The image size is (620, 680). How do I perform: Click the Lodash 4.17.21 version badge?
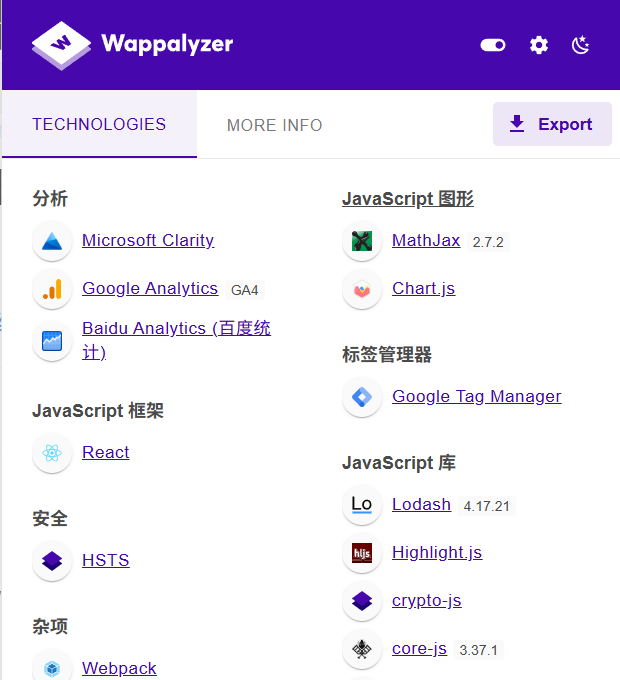click(x=486, y=506)
